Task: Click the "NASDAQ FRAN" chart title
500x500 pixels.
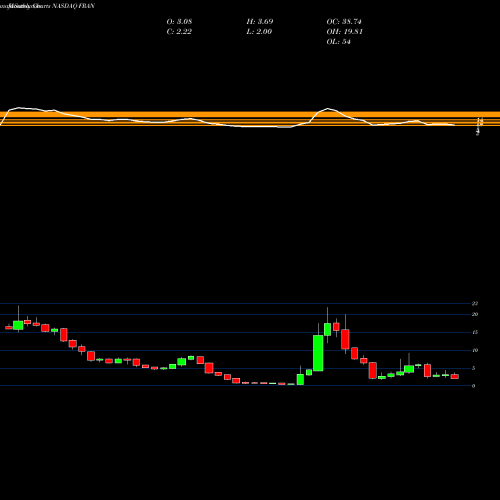Action: click(73, 6)
